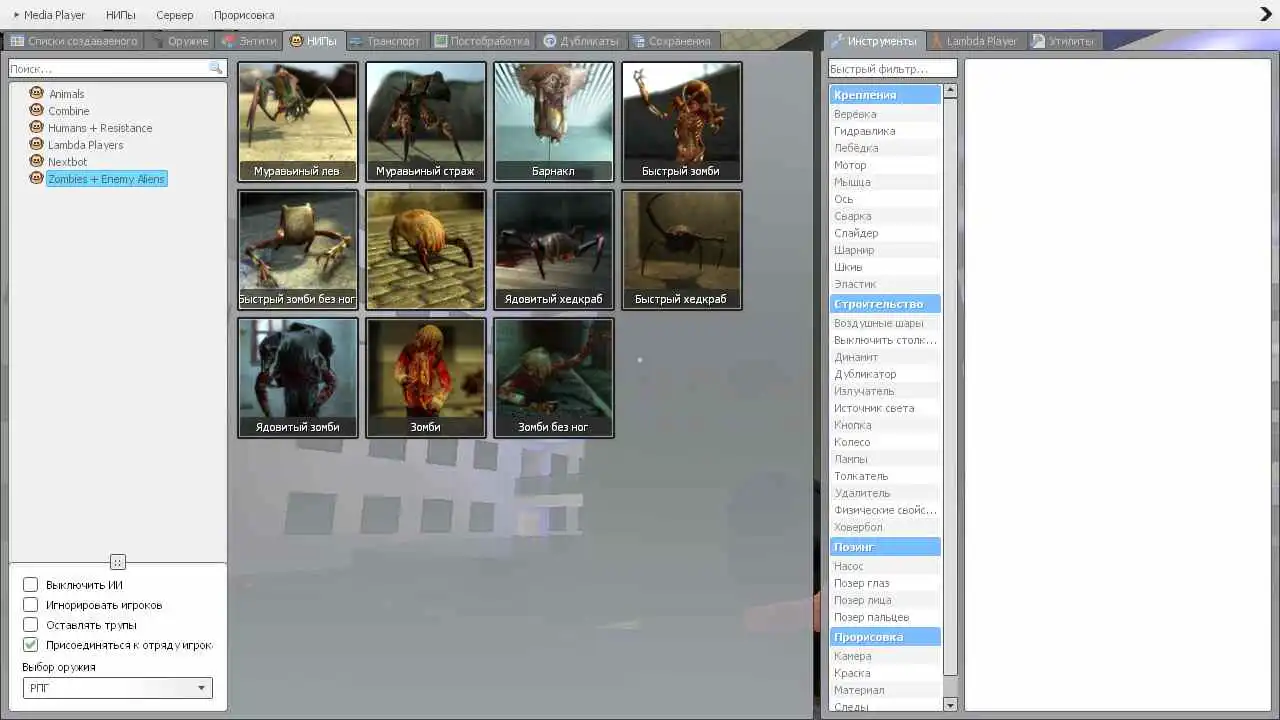Switch to the Утилиты tab
The height and width of the screenshot is (720, 1280).
coord(1064,41)
